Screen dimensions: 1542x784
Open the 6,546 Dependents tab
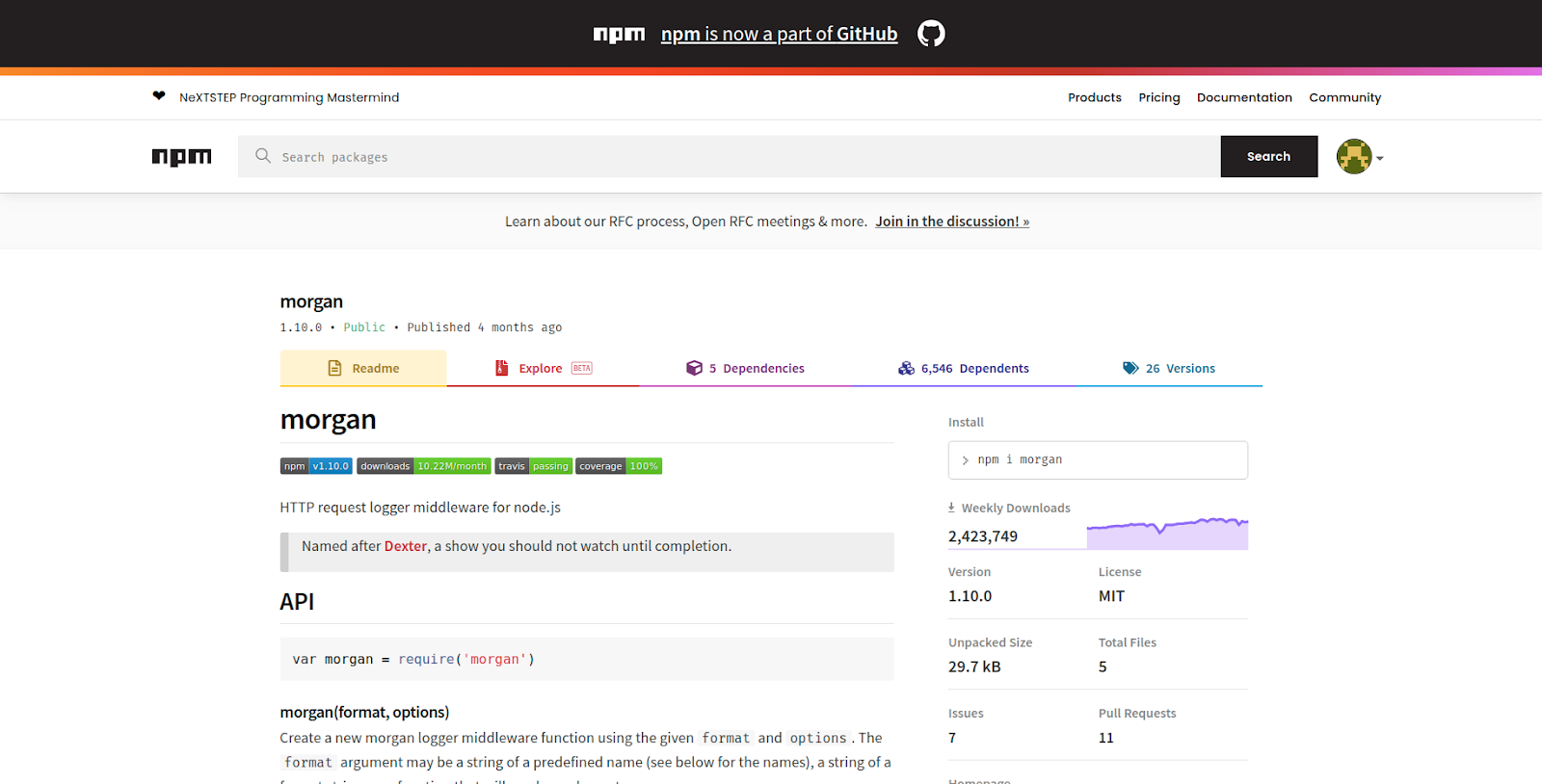[x=964, y=368]
